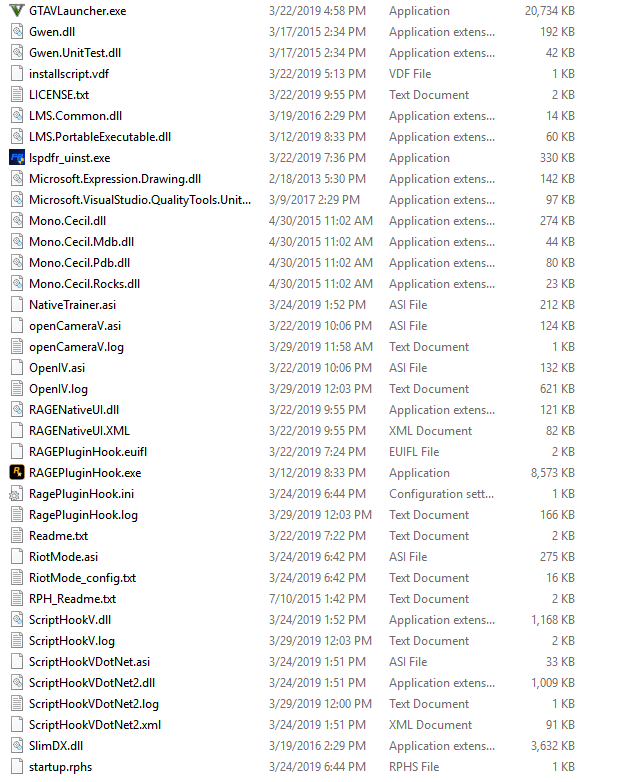Click the GTAVLauncher.exe V icon
The width and height of the screenshot is (630, 782).
(x=17, y=10)
